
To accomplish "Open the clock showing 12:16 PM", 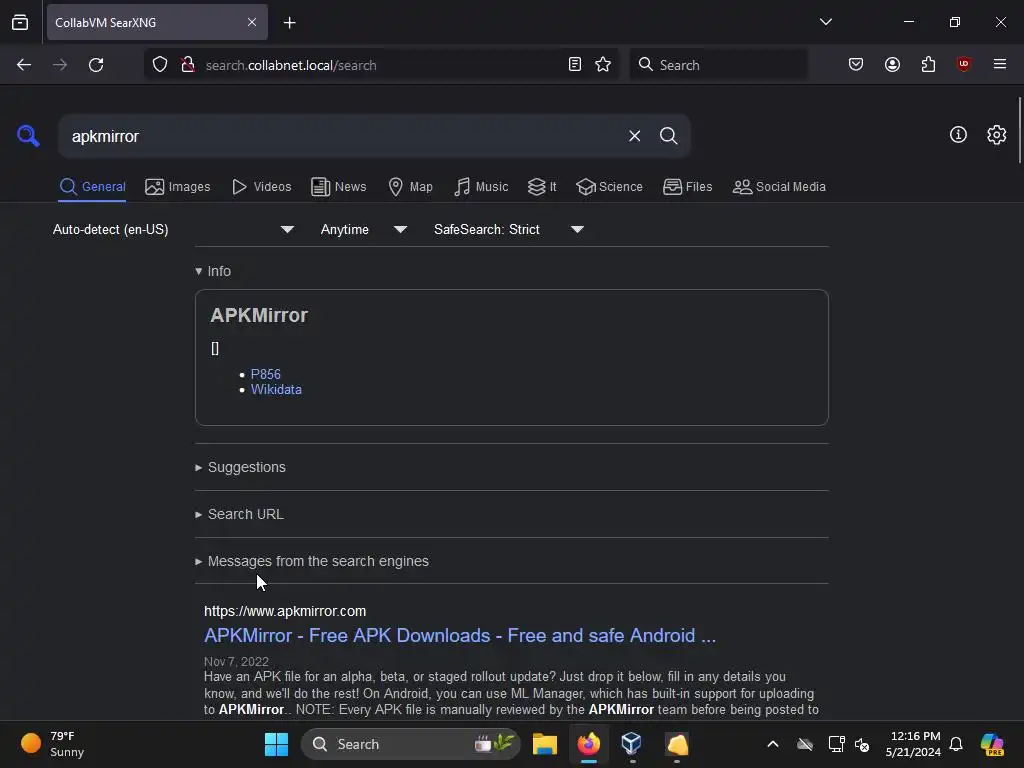I will pyautogui.click(x=913, y=744).
